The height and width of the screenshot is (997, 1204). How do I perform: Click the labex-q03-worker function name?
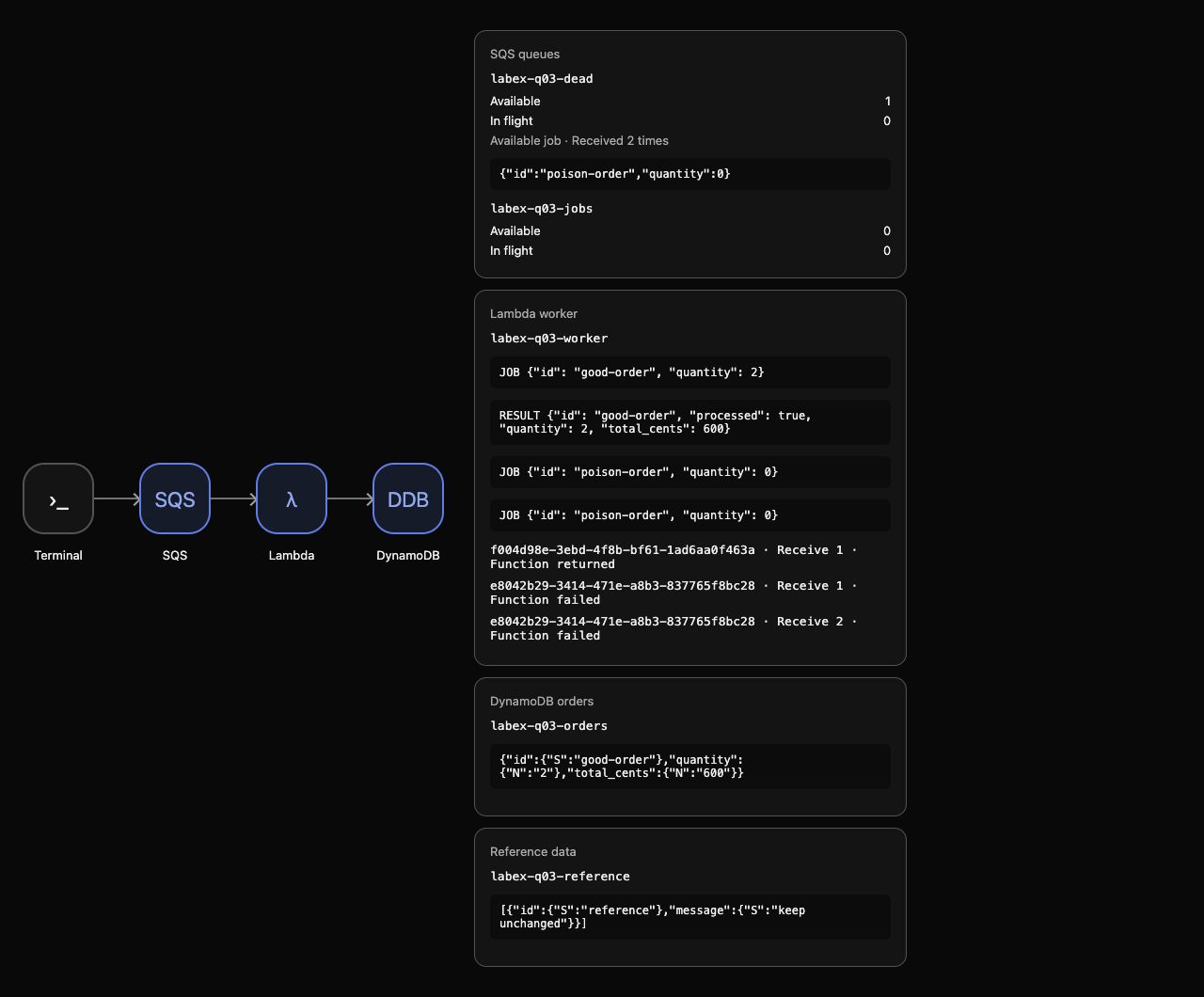pos(549,339)
